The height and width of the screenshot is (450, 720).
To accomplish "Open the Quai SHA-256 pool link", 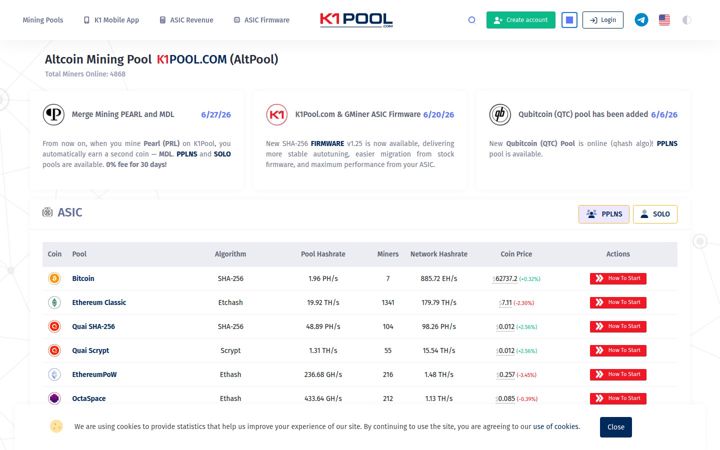I will click(93, 326).
